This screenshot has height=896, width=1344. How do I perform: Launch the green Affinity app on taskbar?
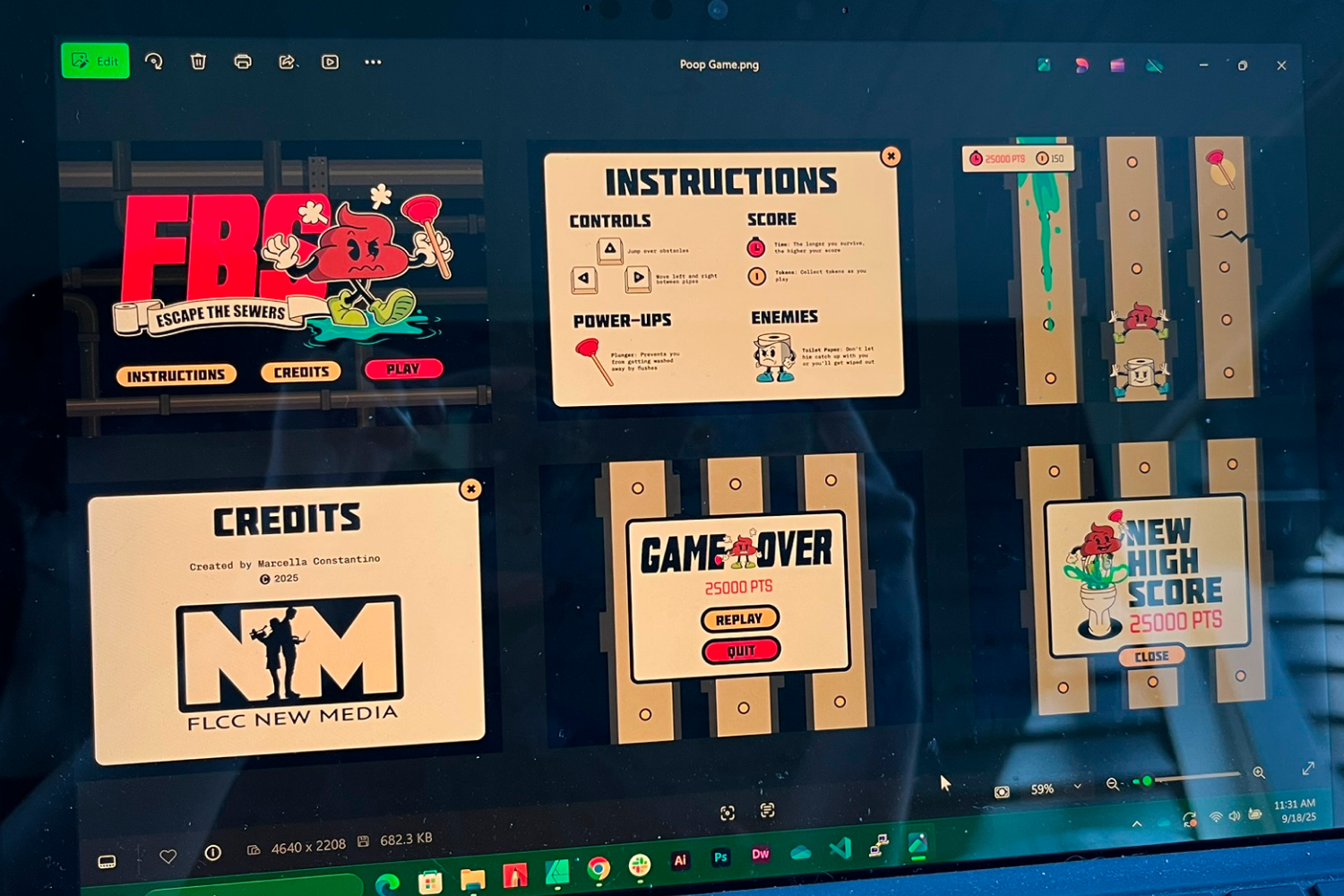pos(556,872)
